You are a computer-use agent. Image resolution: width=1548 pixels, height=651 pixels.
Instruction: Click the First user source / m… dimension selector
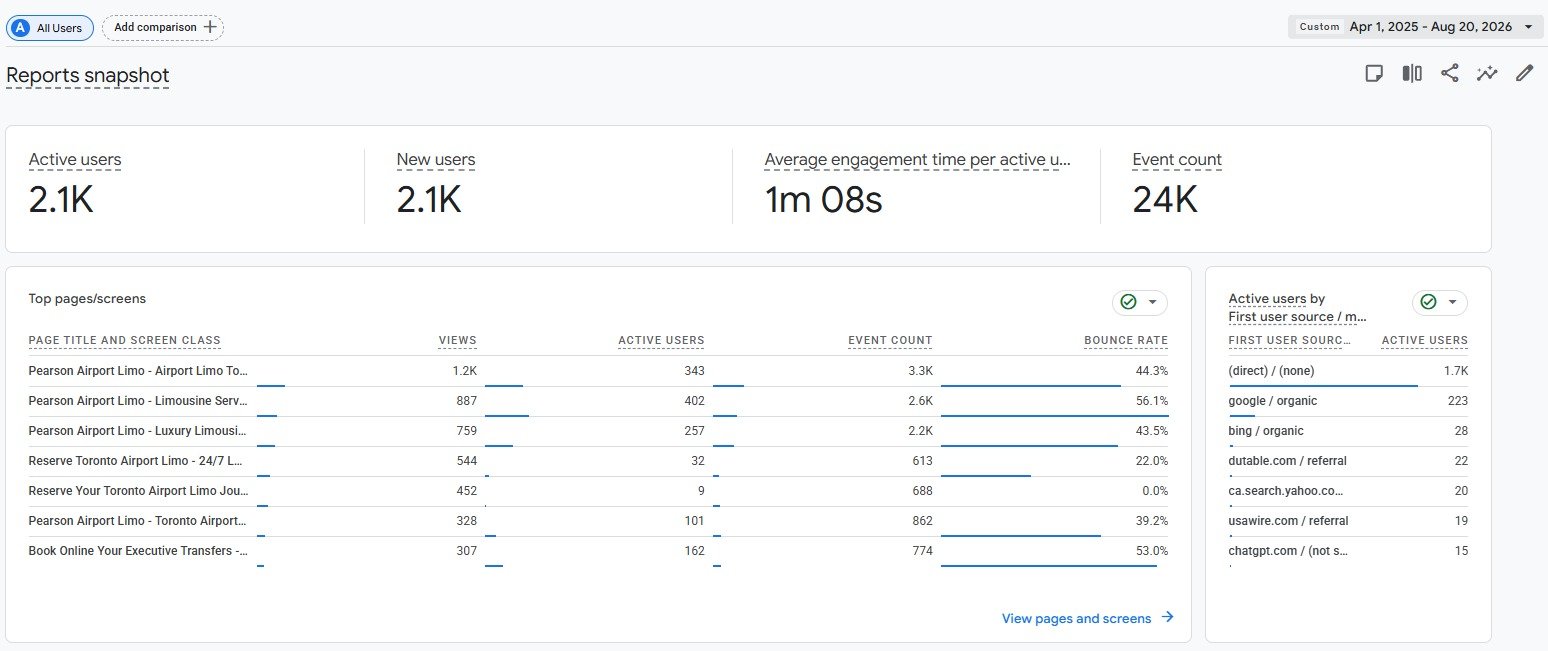click(1298, 317)
